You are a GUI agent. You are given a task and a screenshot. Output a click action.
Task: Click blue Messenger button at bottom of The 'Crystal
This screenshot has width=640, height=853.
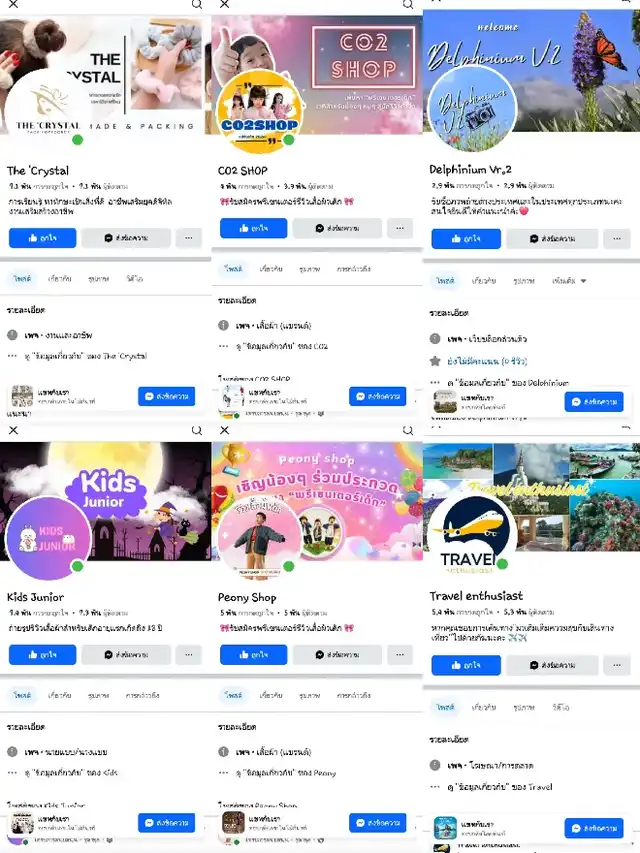click(x=167, y=396)
